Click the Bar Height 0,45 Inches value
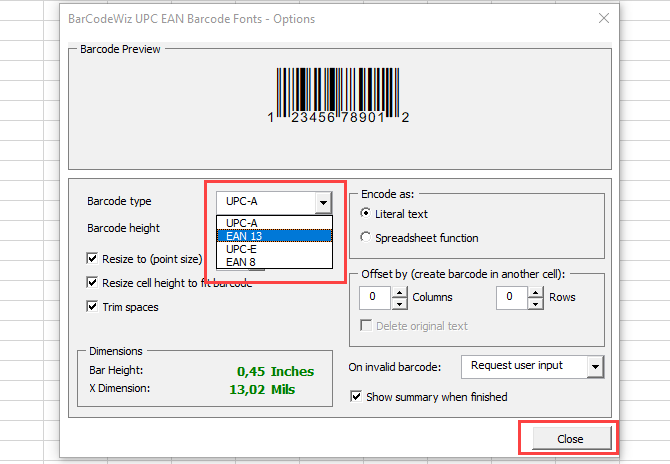670x464 pixels. pyautogui.click(x=276, y=371)
